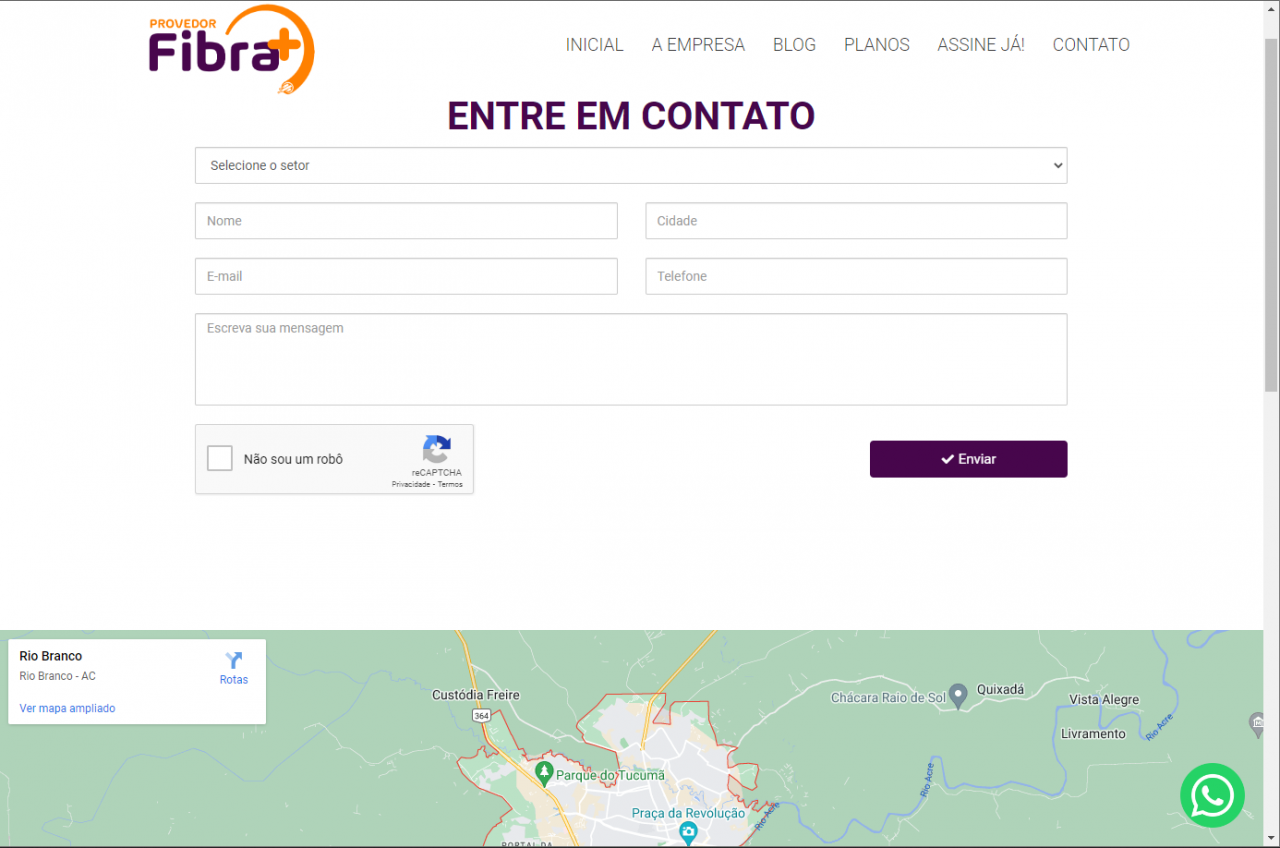Click the checkmark inside the Enviar button
This screenshot has height=848, width=1280.
(947, 458)
